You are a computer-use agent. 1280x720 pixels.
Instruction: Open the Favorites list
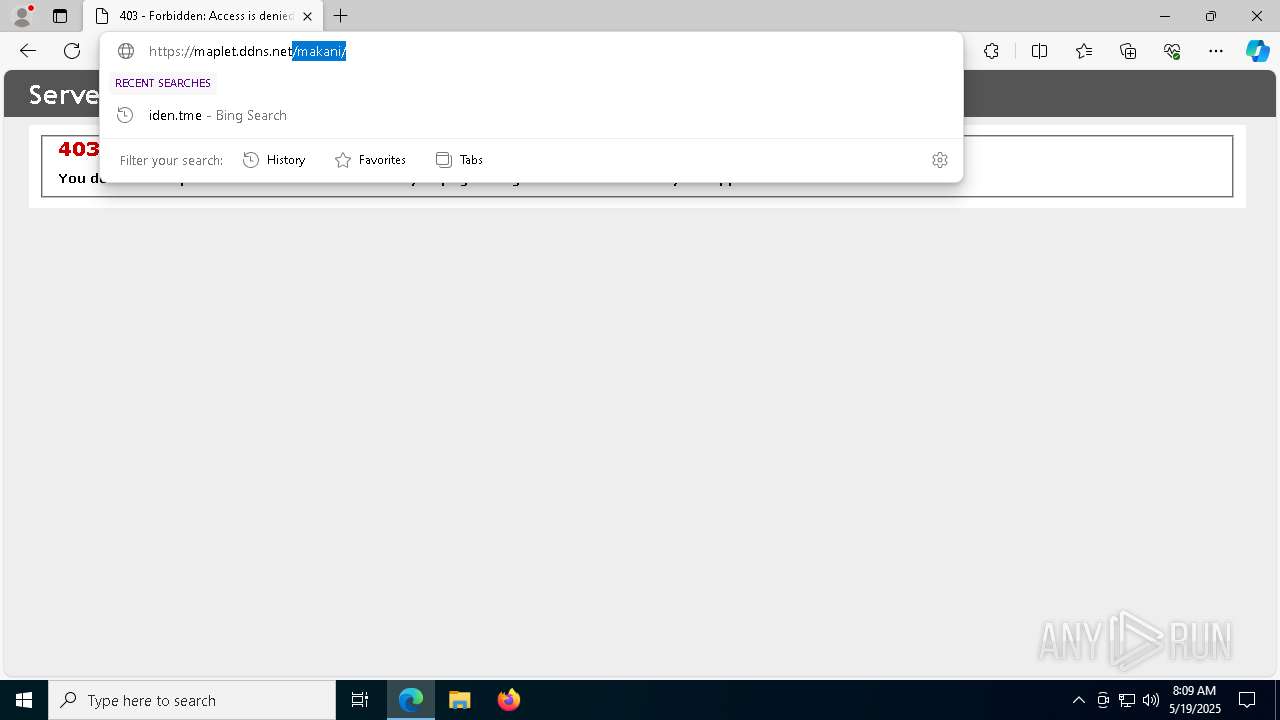1084,51
